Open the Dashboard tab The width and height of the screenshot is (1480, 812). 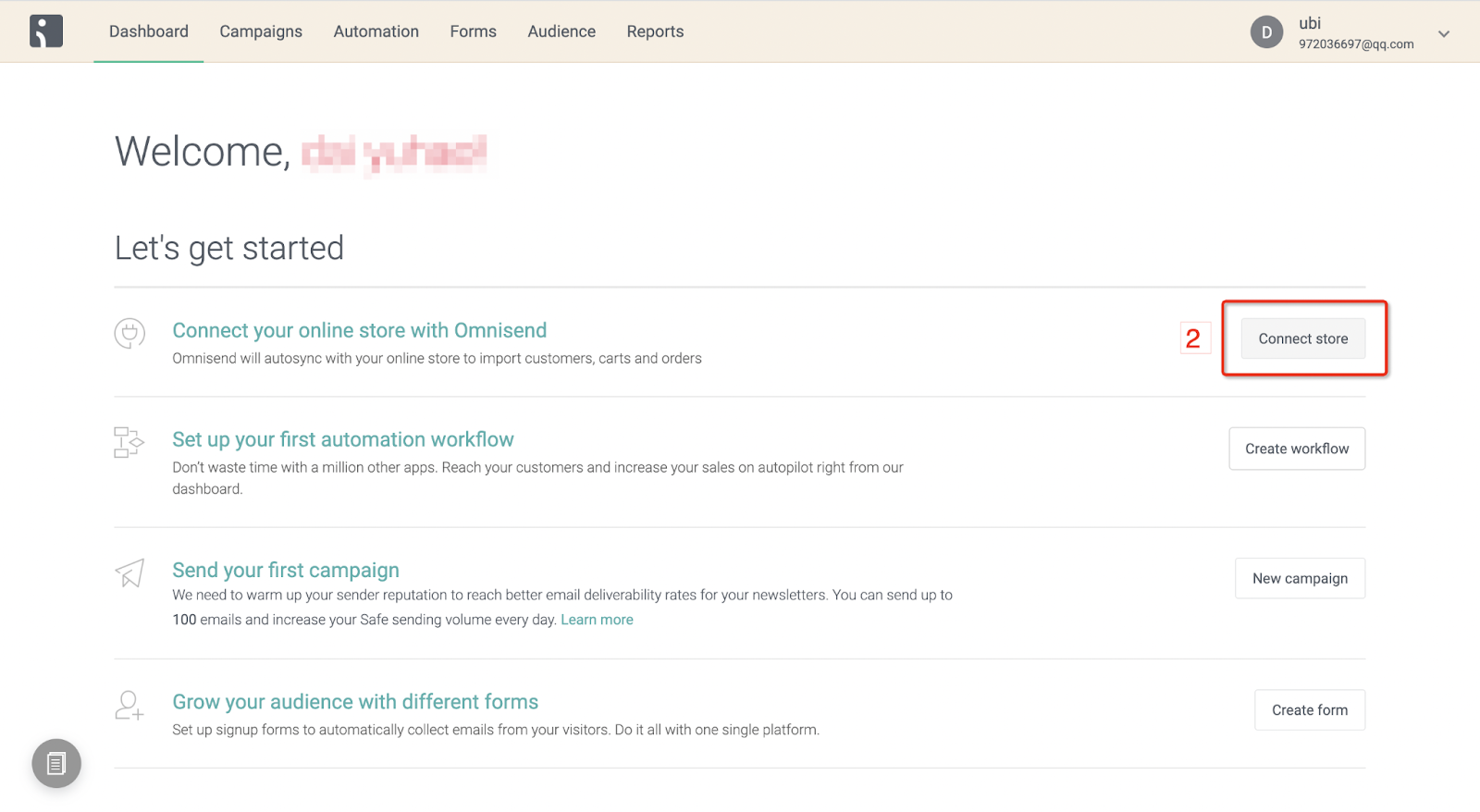pyautogui.click(x=149, y=31)
